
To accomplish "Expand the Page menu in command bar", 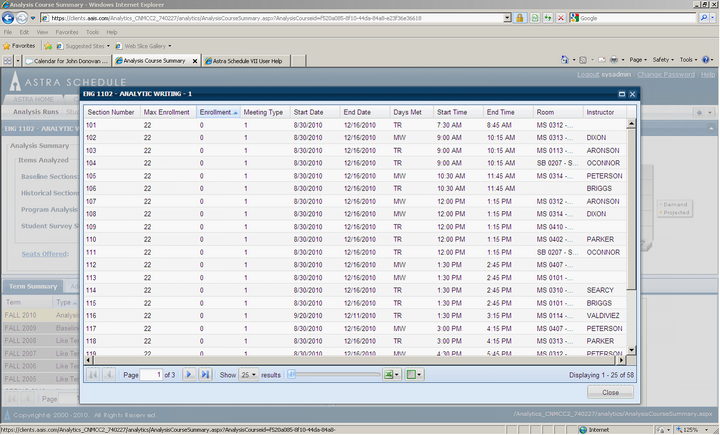I will pos(636,60).
